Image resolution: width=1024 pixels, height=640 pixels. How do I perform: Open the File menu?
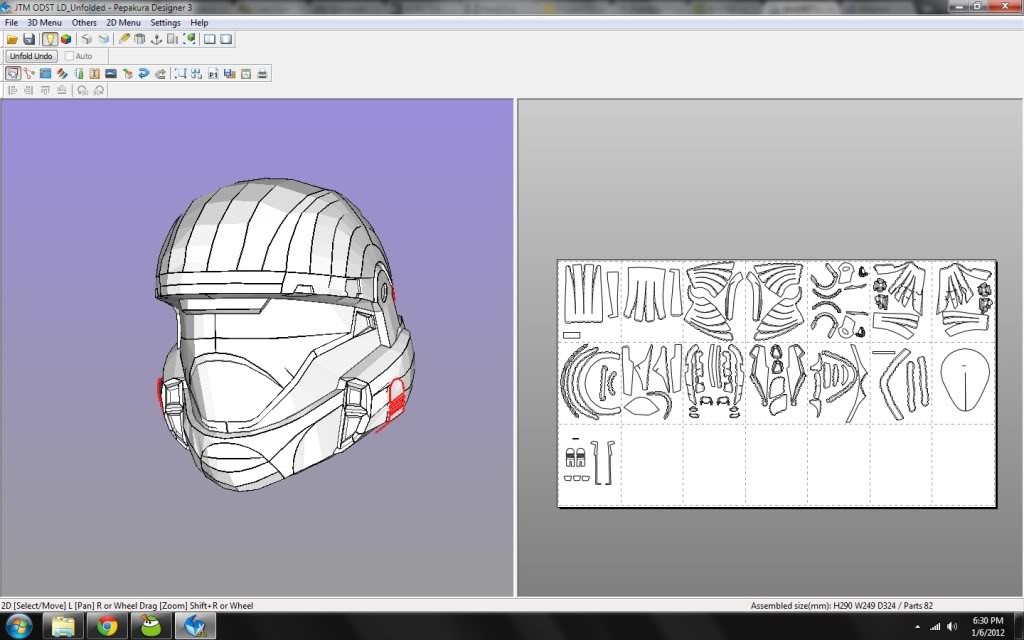pyautogui.click(x=11, y=22)
